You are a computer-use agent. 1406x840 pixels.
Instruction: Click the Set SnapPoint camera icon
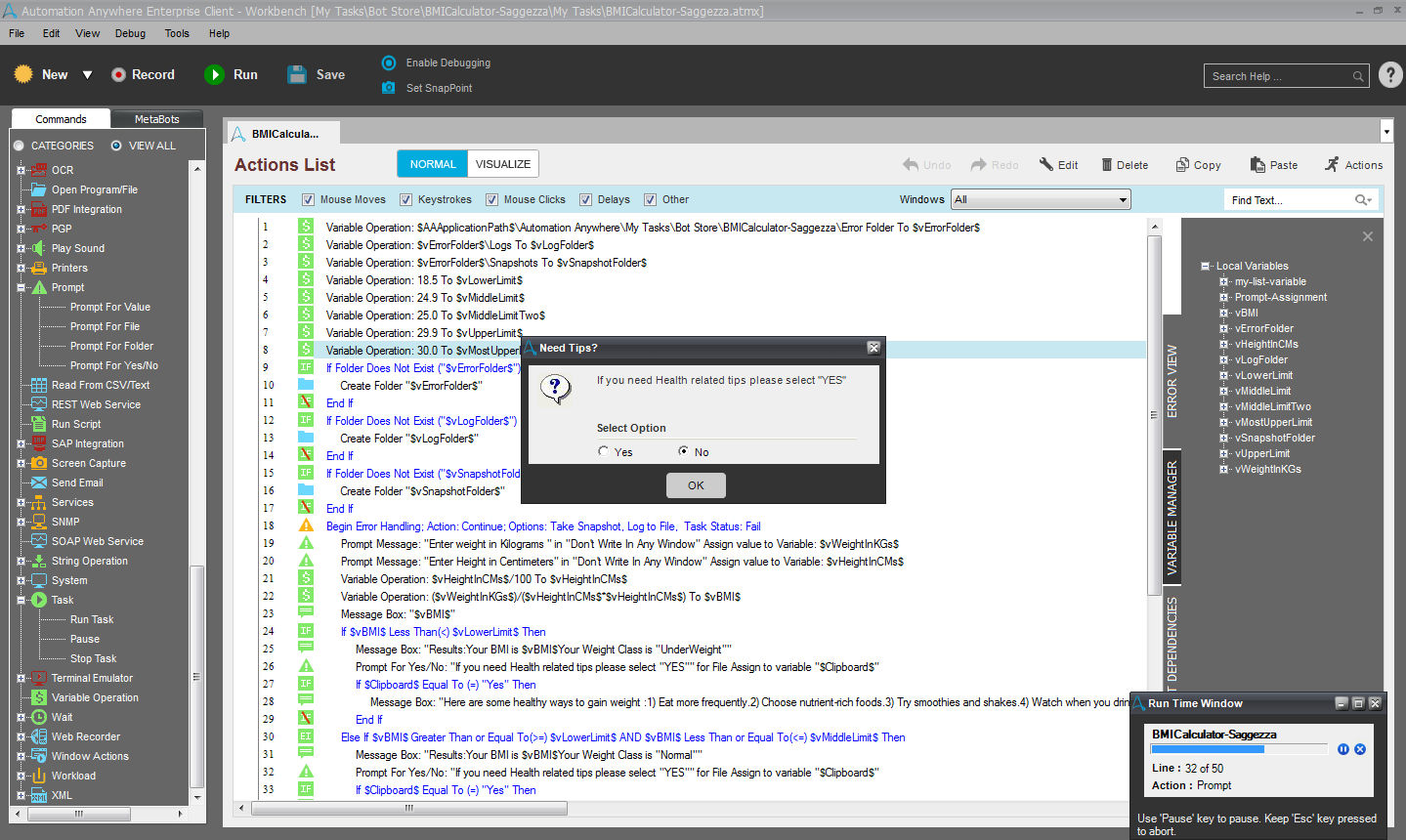tap(389, 88)
